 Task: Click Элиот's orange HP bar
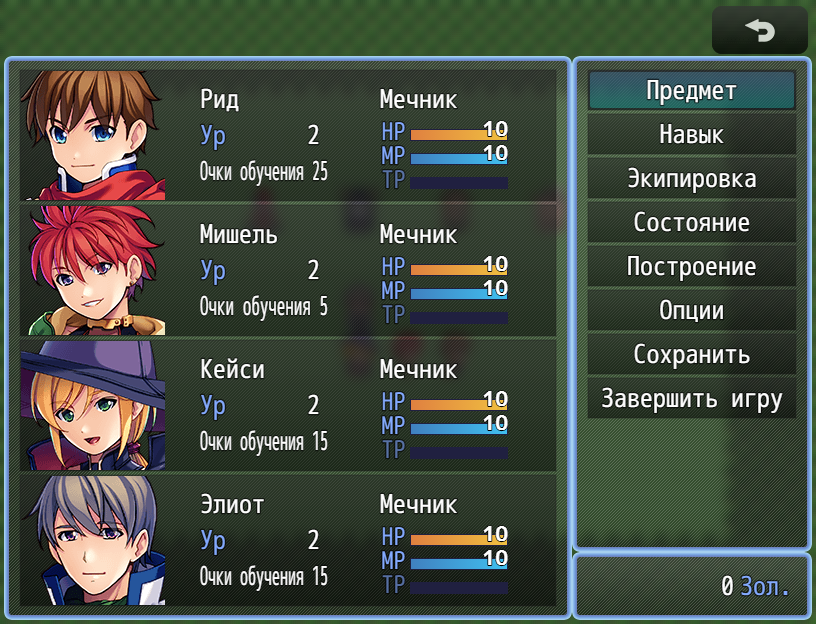point(458,540)
